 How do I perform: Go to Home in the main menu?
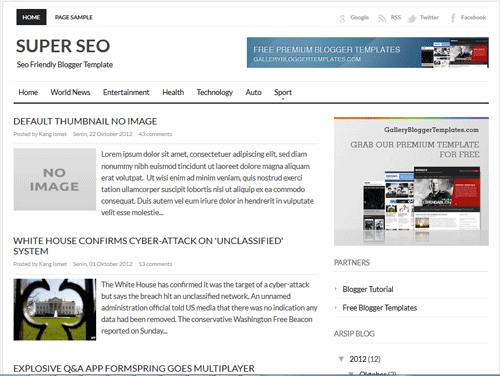pos(28,92)
